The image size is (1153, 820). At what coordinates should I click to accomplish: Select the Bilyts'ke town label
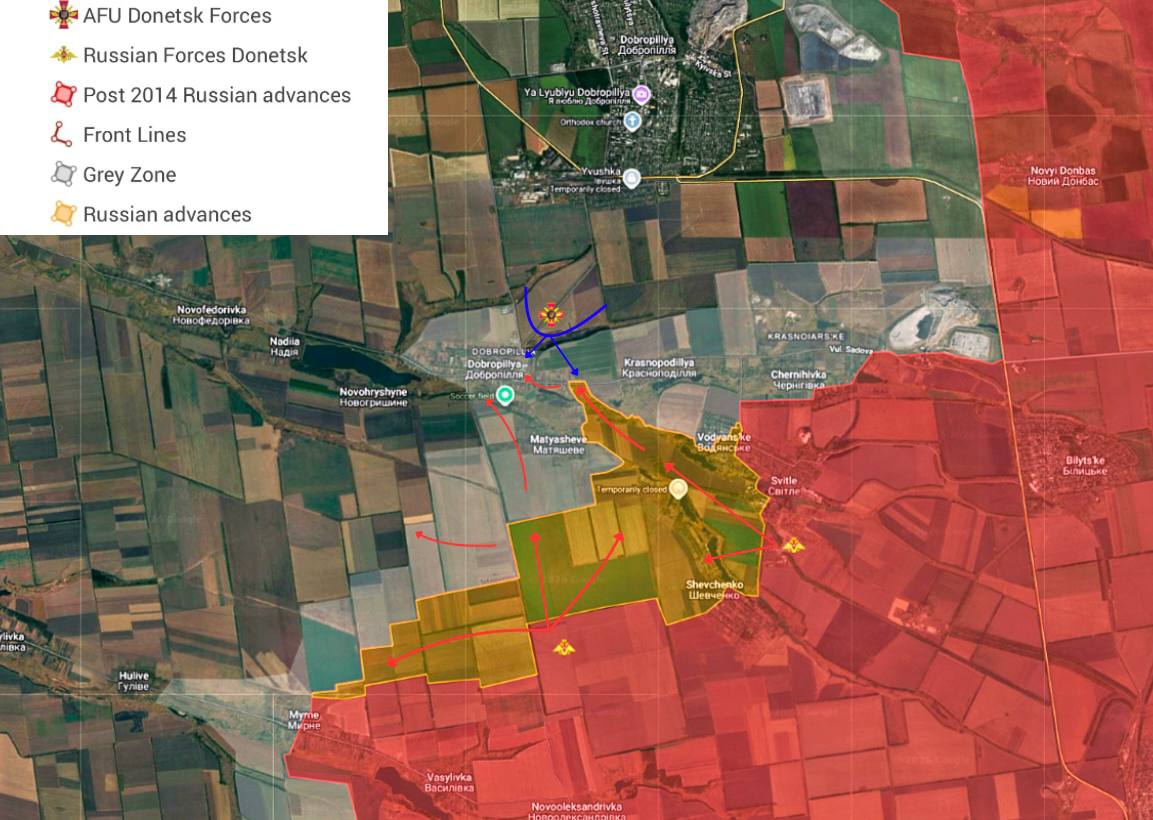(x=1085, y=466)
